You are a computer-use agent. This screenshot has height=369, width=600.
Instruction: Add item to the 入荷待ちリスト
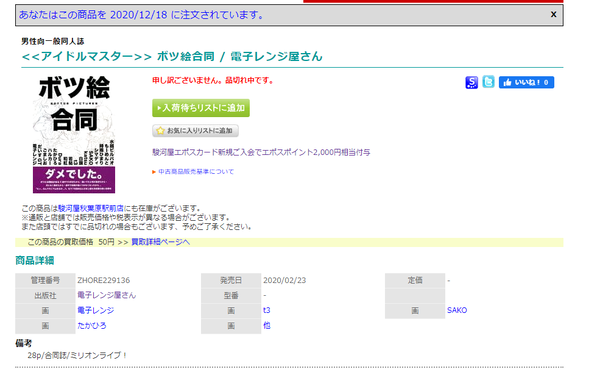pyautogui.click(x=201, y=108)
